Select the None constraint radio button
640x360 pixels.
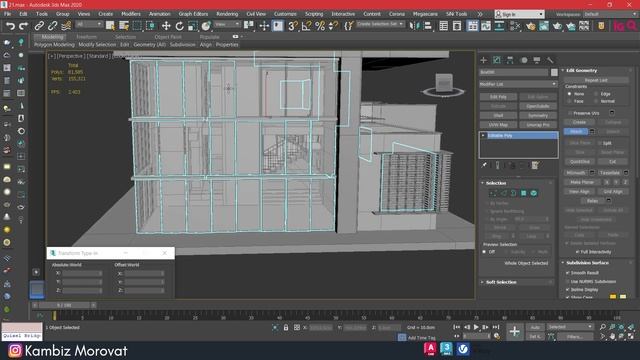coord(569,94)
